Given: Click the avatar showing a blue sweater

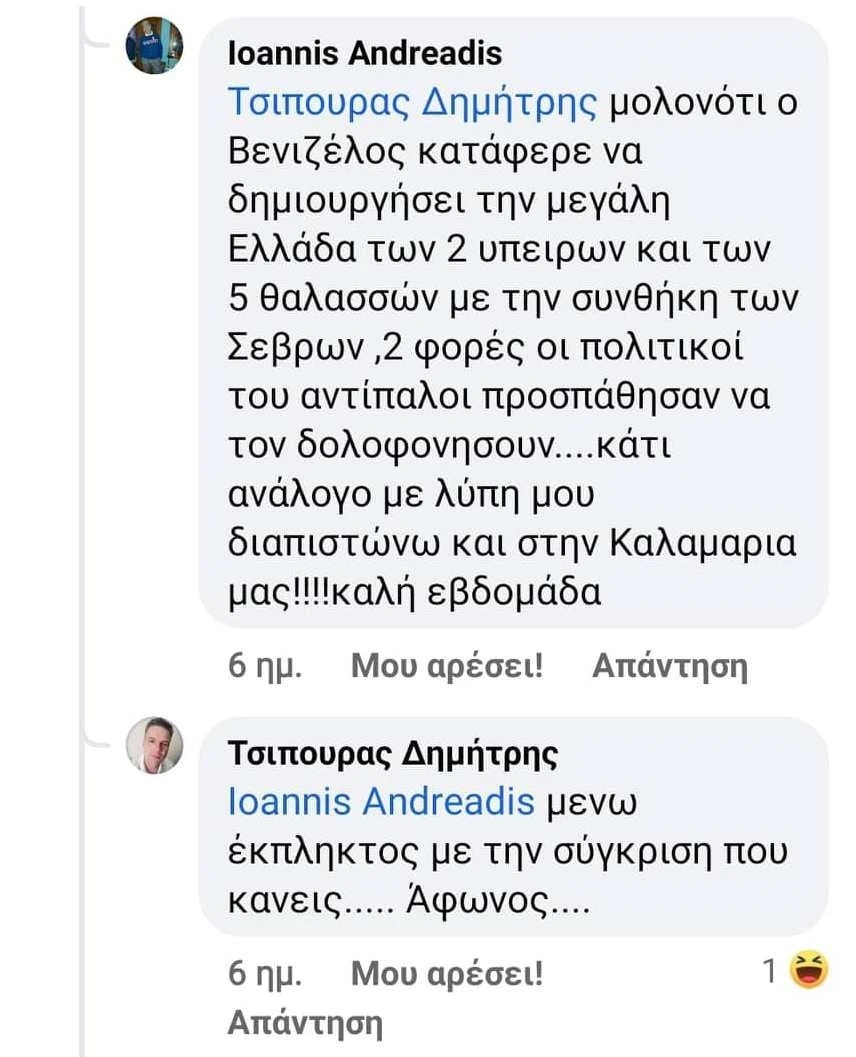Looking at the screenshot, I should [x=153, y=44].
